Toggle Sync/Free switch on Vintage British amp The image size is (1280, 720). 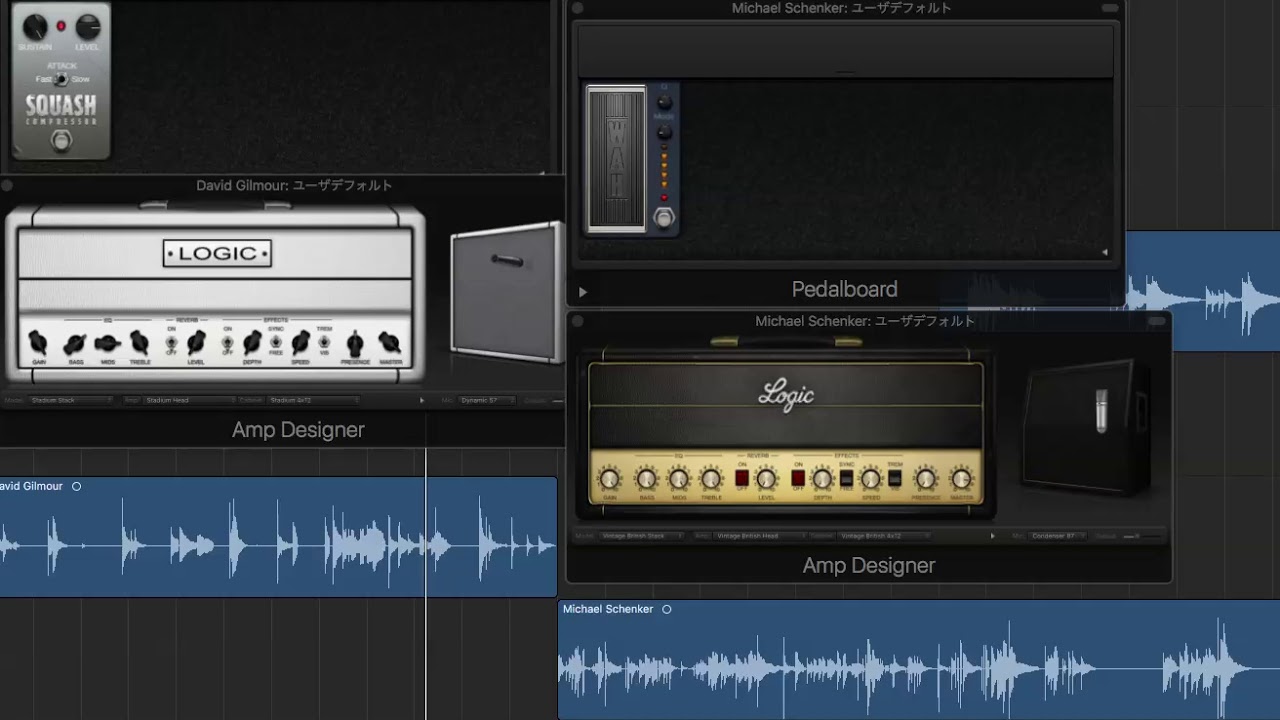pyautogui.click(x=847, y=479)
